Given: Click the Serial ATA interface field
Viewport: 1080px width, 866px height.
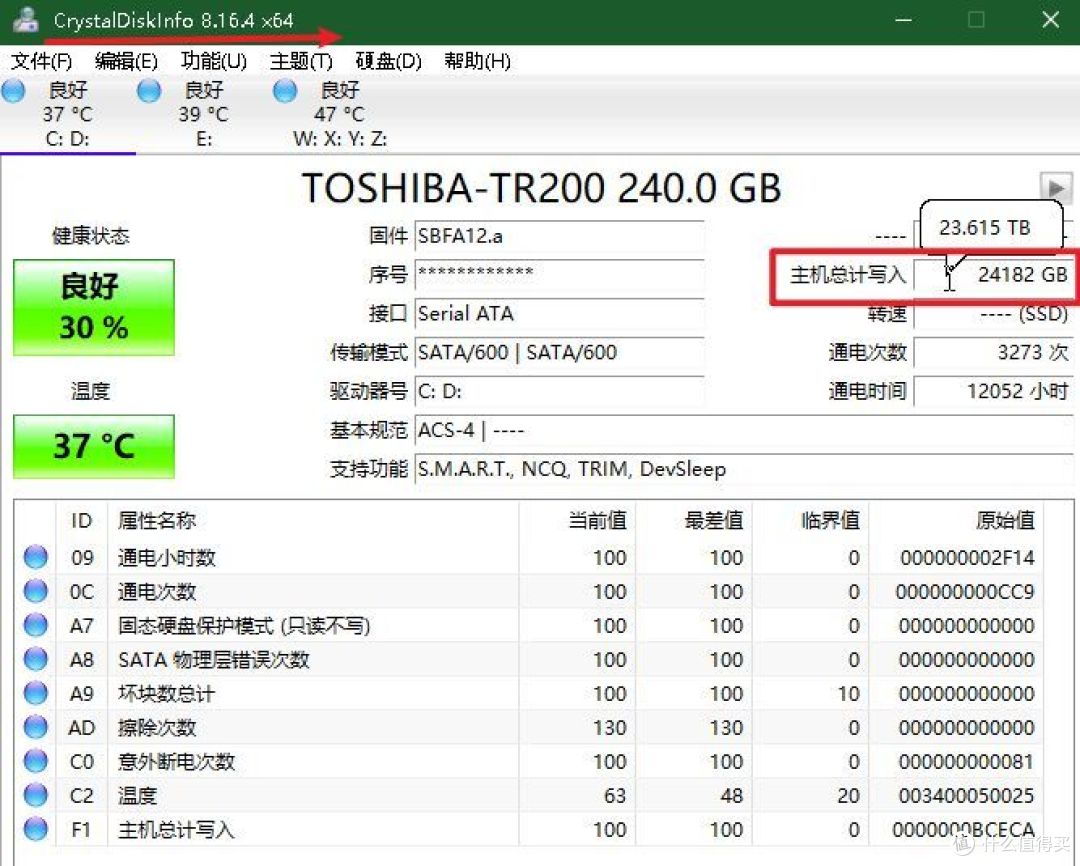Looking at the screenshot, I should [559, 313].
